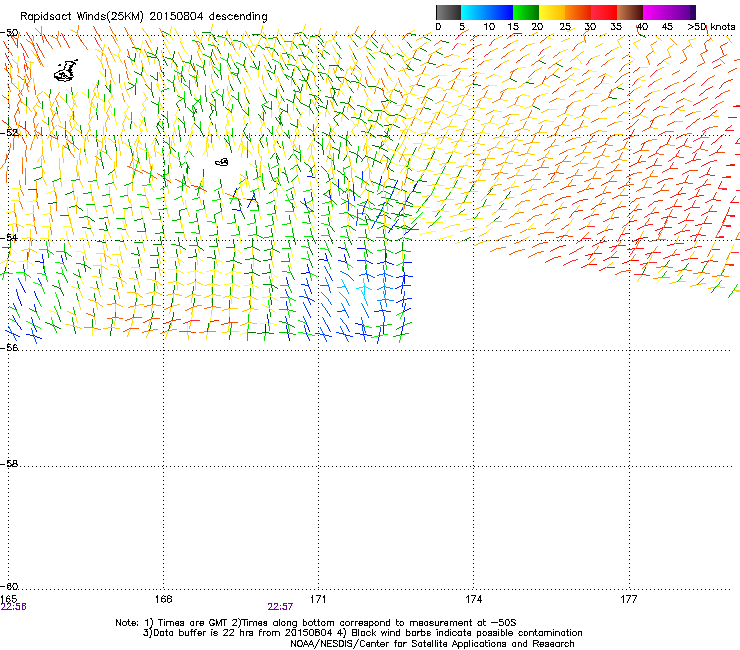Click the '171' longitude axis label
Screen dimensions: 740x650
tap(318, 599)
